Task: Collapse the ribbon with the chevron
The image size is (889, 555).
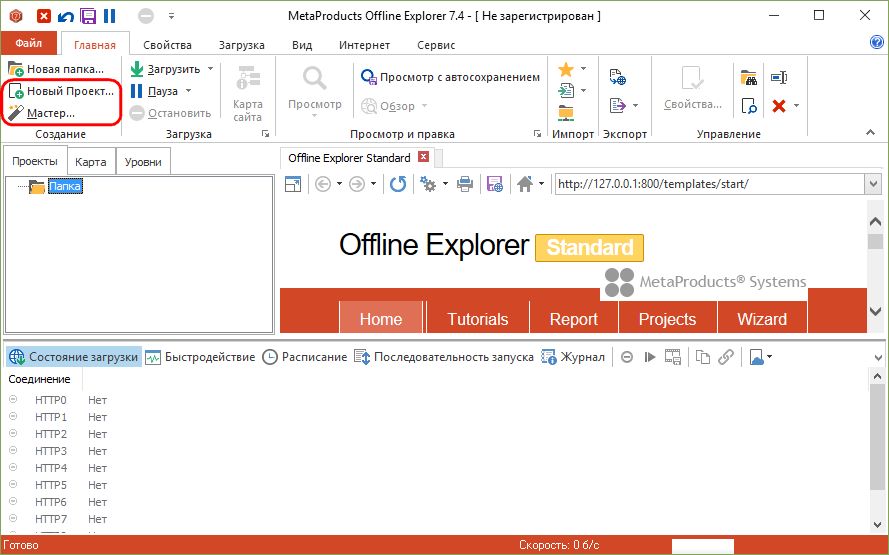Action: [x=870, y=133]
